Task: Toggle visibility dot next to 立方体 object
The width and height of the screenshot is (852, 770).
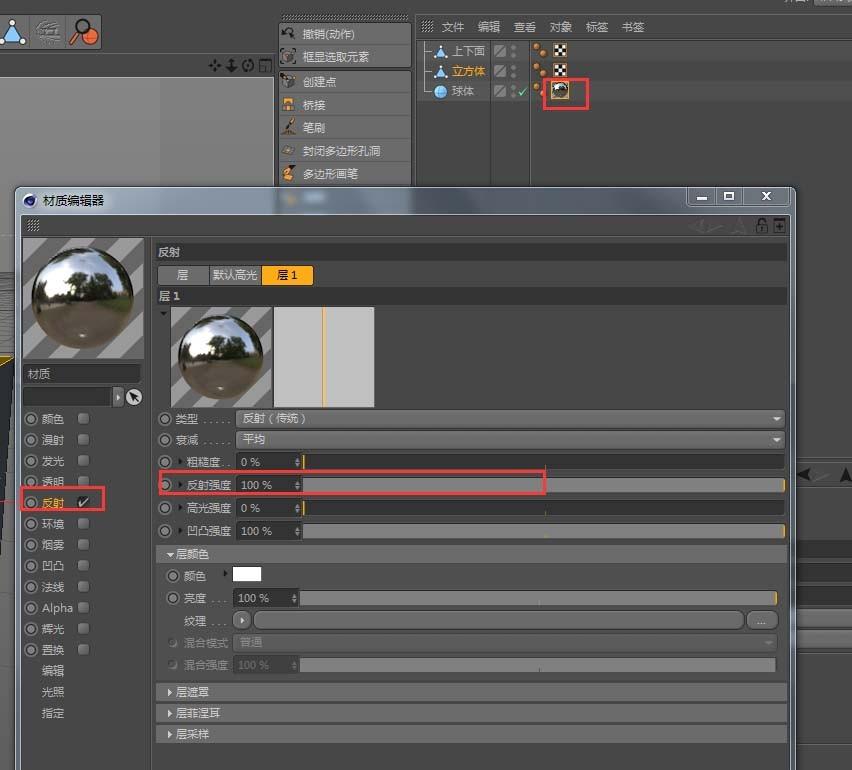Action: click(x=514, y=67)
